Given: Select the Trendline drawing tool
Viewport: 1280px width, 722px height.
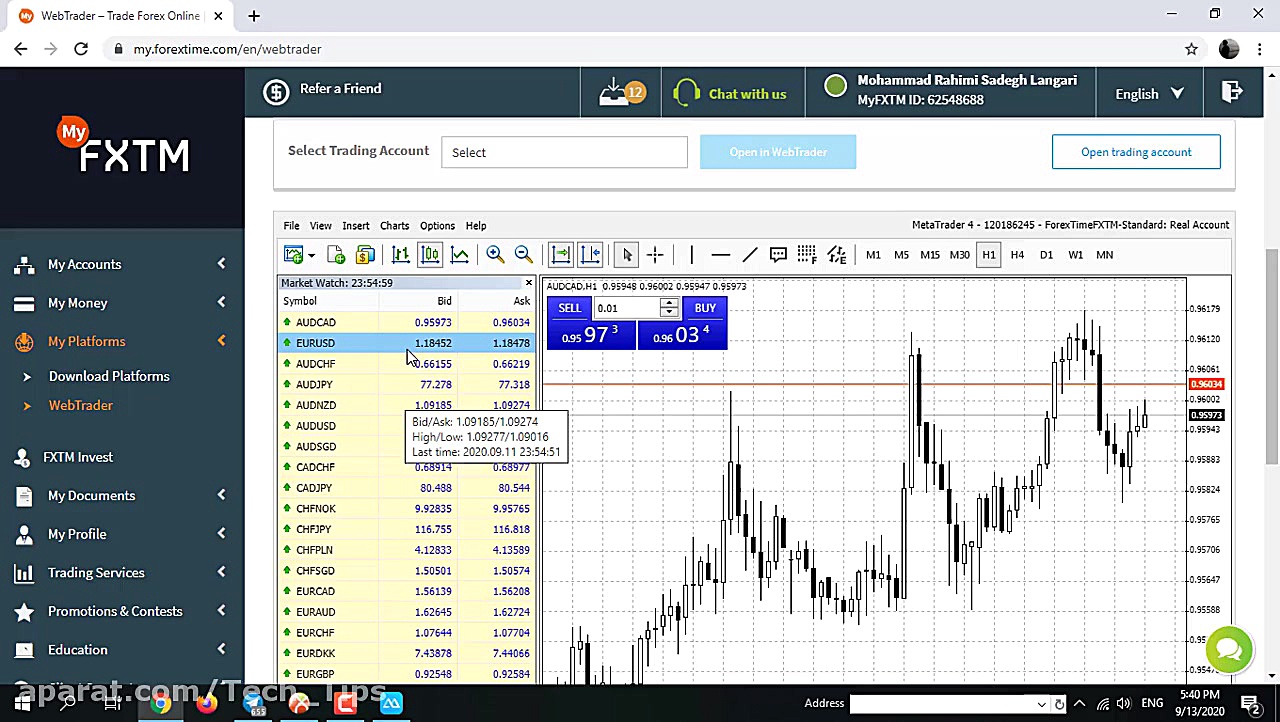Looking at the screenshot, I should (750, 255).
